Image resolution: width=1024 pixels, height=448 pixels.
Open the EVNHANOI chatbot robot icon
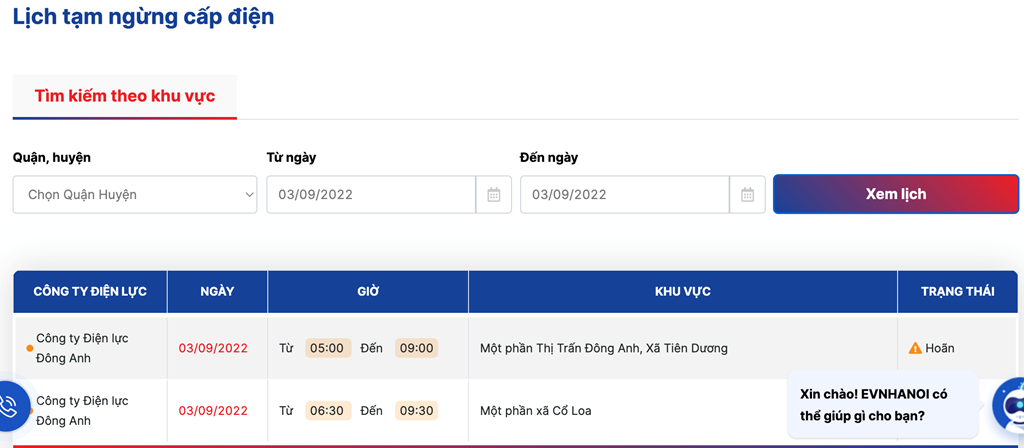click(1009, 406)
